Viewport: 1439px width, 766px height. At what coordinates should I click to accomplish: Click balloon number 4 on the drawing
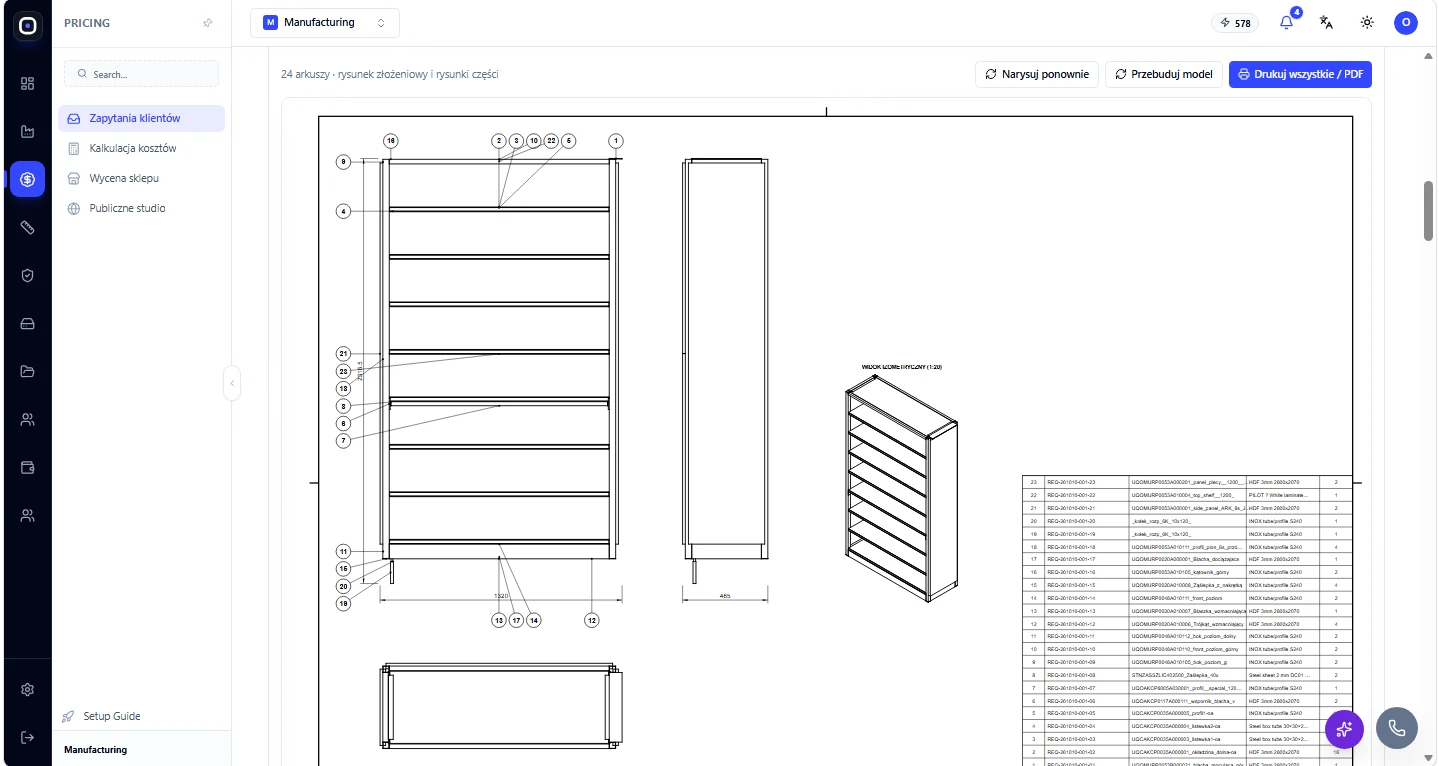[343, 211]
